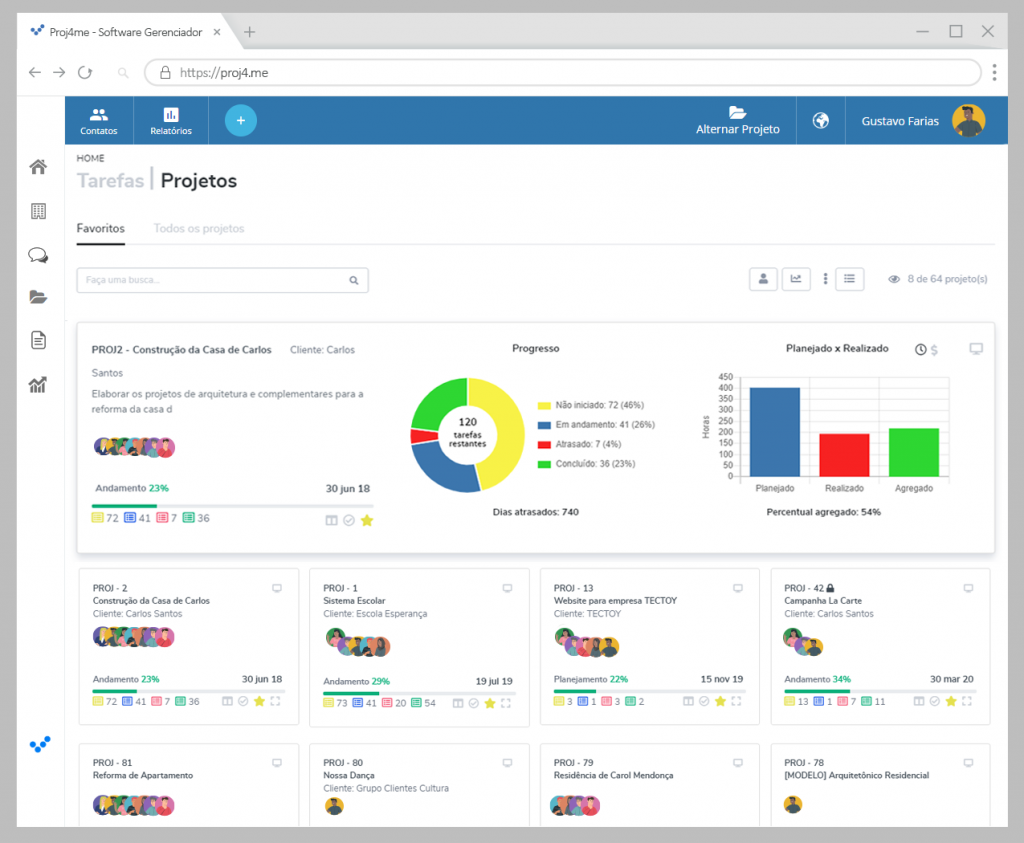The width and height of the screenshot is (1024, 843).
Task: Open the sidebar chat bubbles icon
Action: click(x=39, y=255)
